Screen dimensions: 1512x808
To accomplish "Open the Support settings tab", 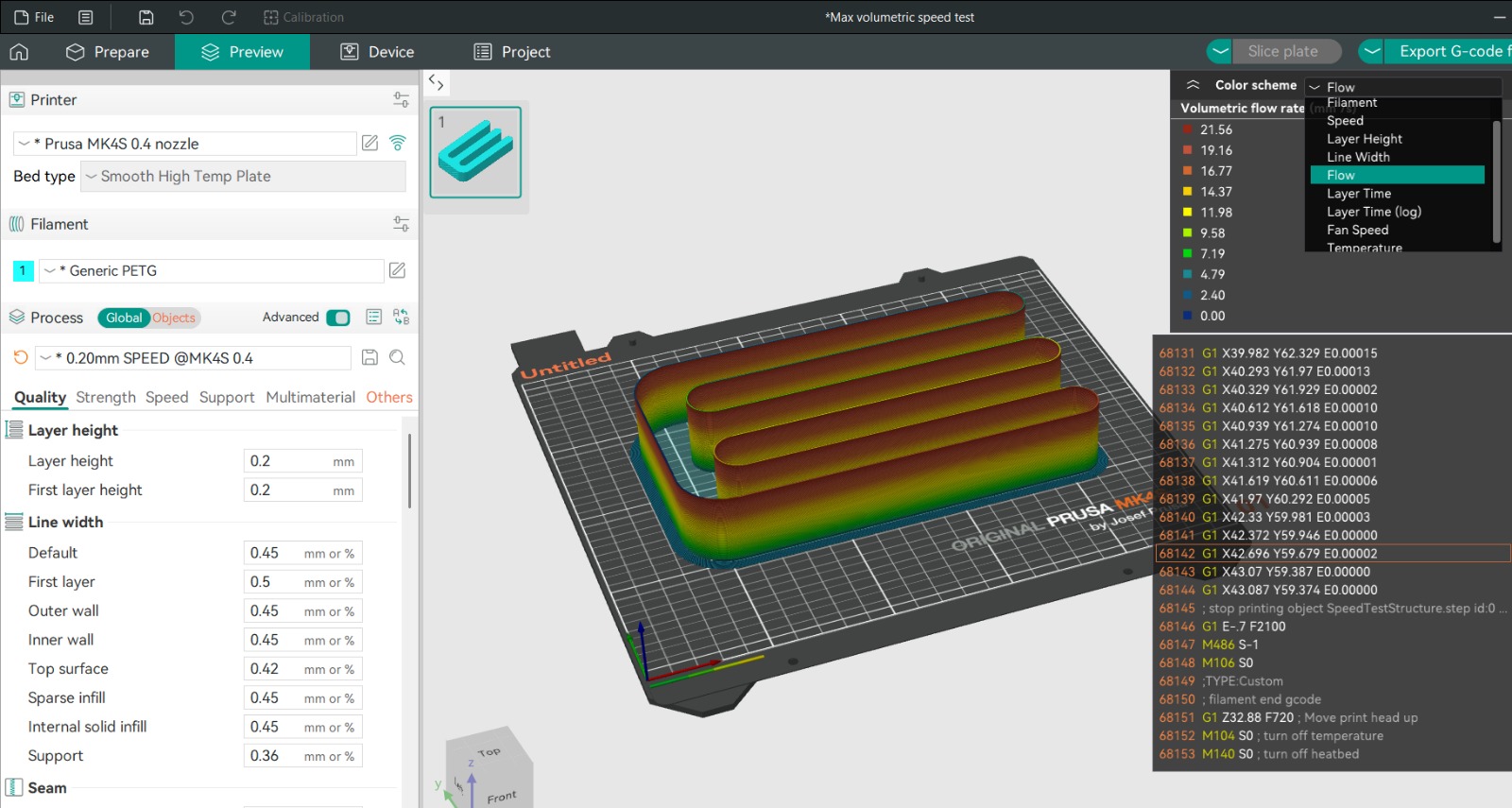I will click(227, 397).
